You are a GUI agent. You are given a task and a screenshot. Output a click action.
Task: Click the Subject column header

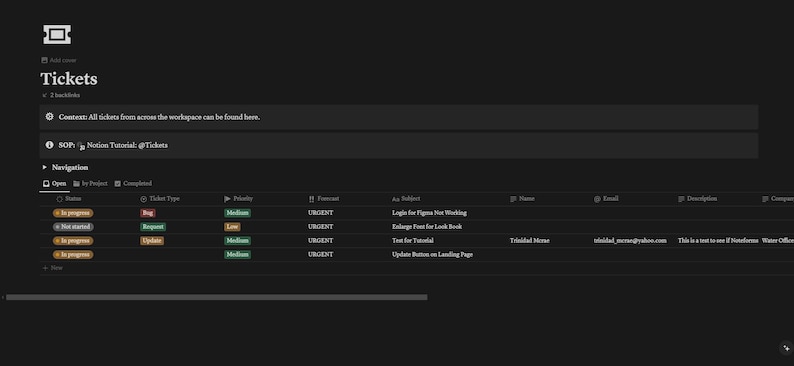(x=406, y=199)
